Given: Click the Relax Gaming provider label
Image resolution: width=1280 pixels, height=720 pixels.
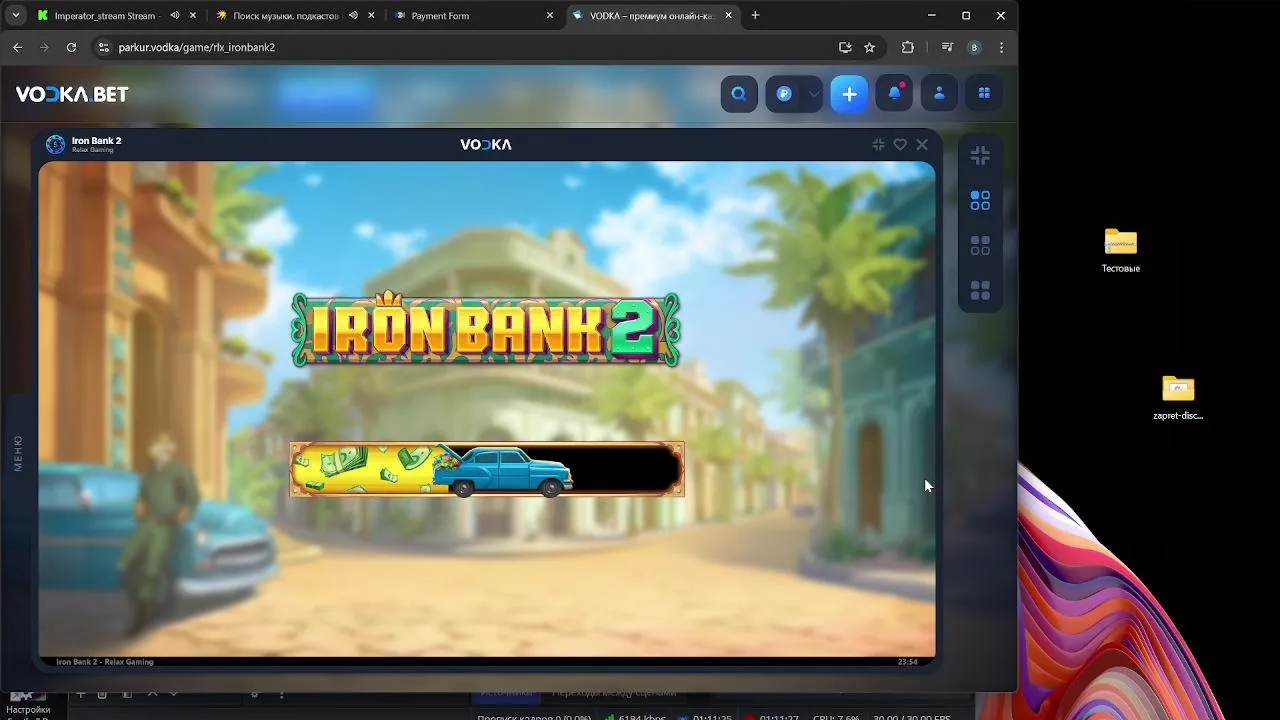Looking at the screenshot, I should (93, 150).
